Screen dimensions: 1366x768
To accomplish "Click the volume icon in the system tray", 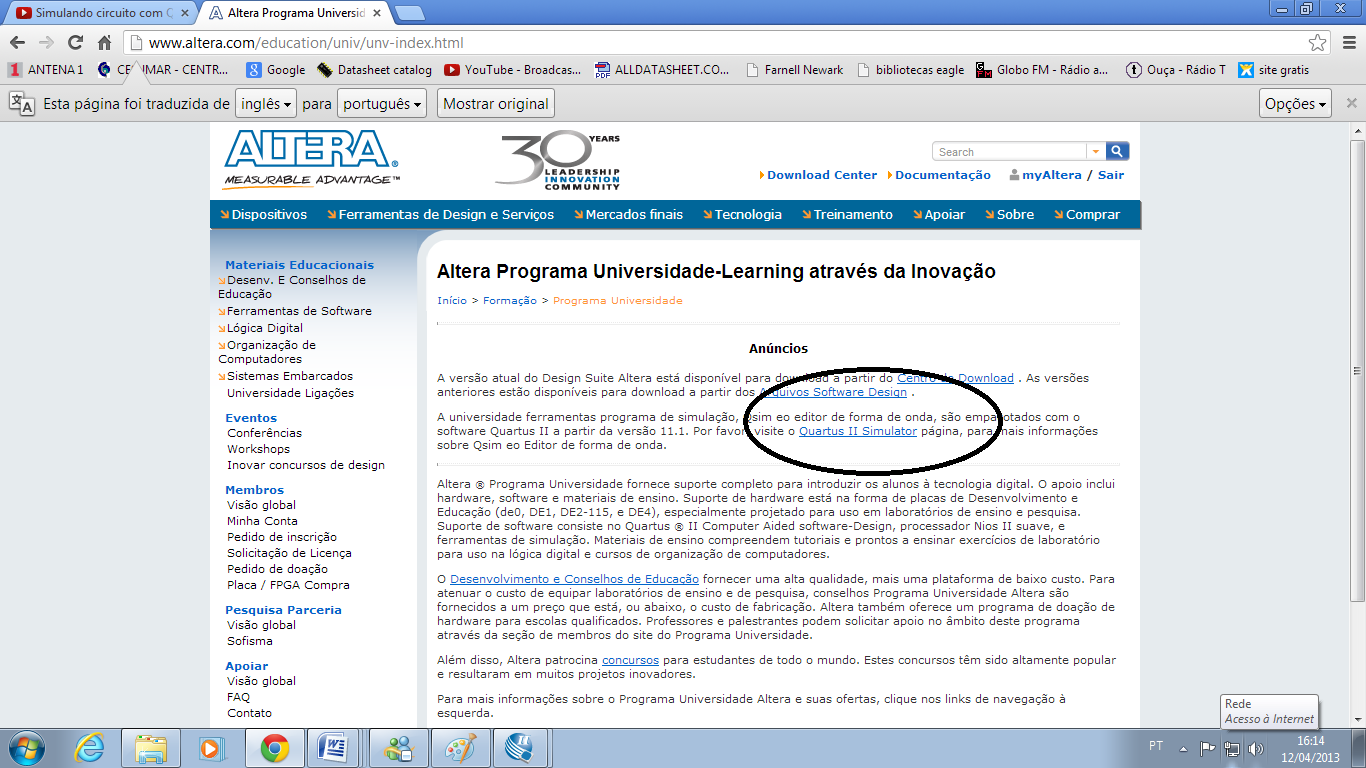I will [1256, 748].
